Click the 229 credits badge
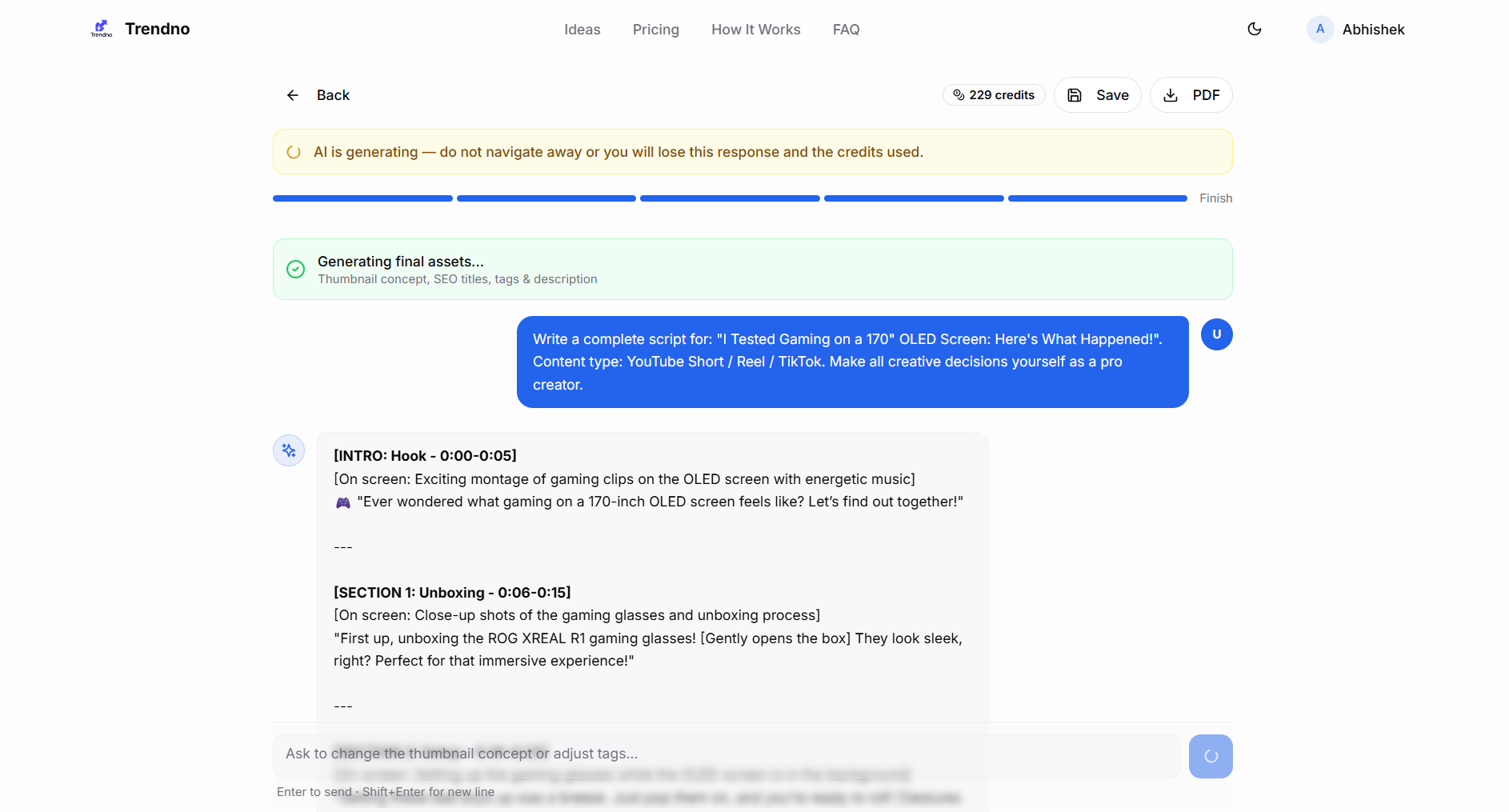1509x812 pixels. [994, 95]
